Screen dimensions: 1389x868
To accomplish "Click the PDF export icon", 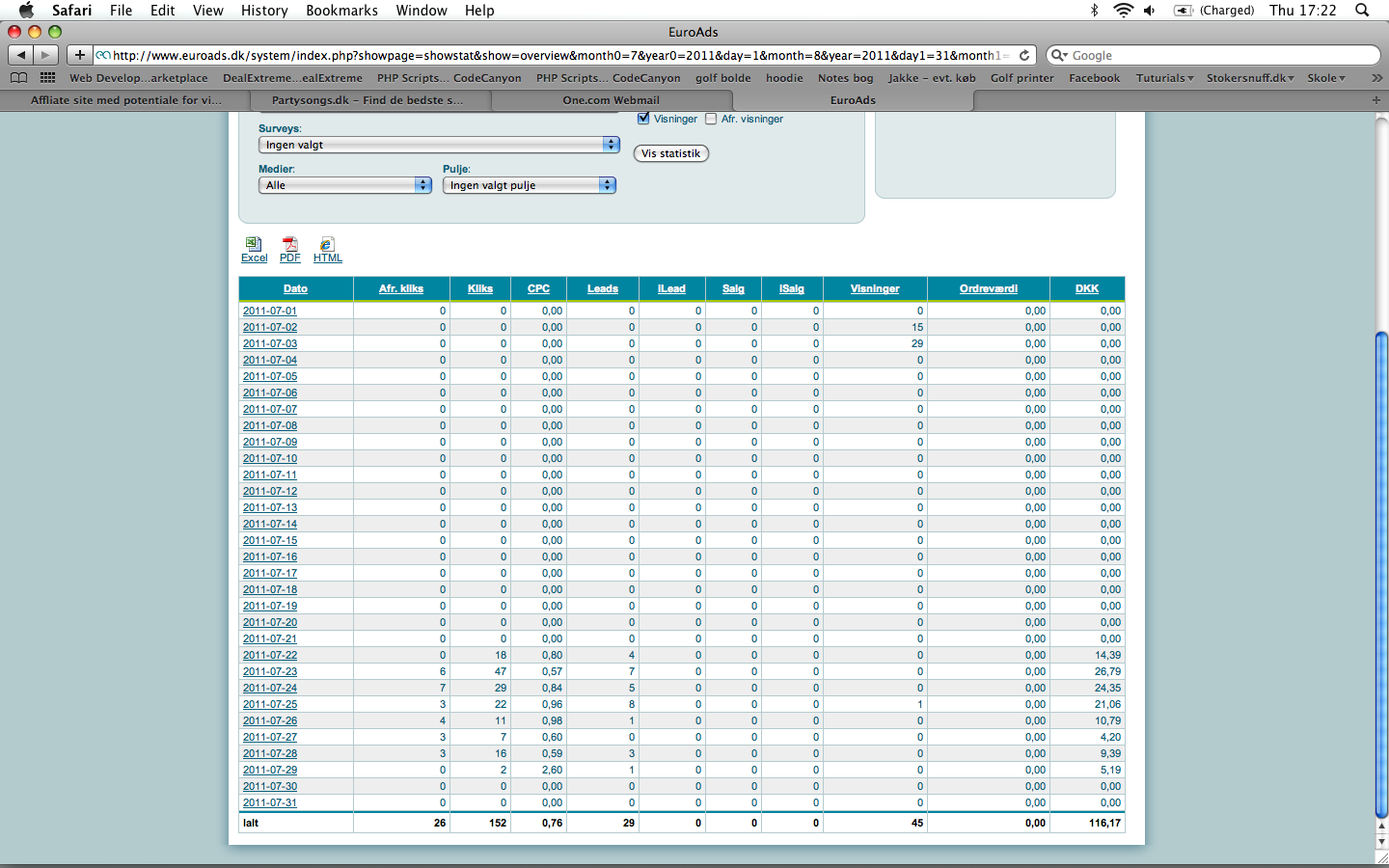I will coord(289,245).
